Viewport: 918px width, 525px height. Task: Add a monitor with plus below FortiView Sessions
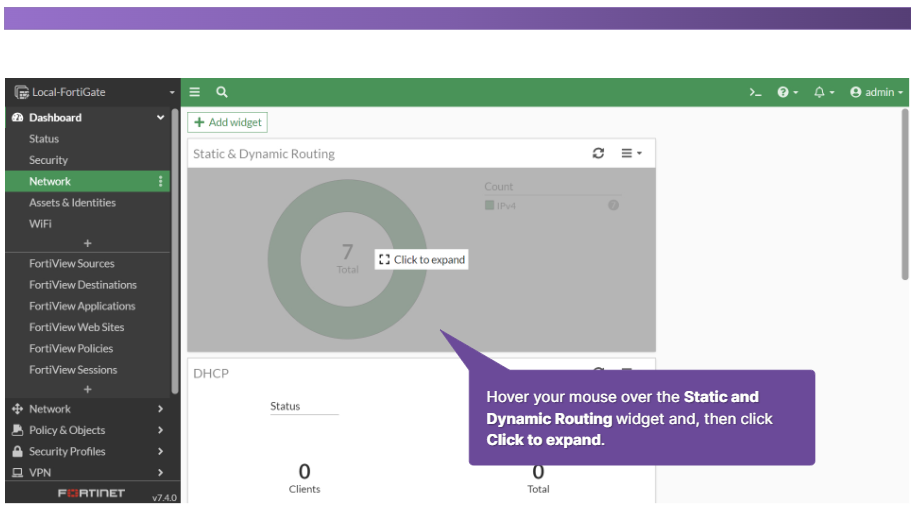tap(88, 389)
